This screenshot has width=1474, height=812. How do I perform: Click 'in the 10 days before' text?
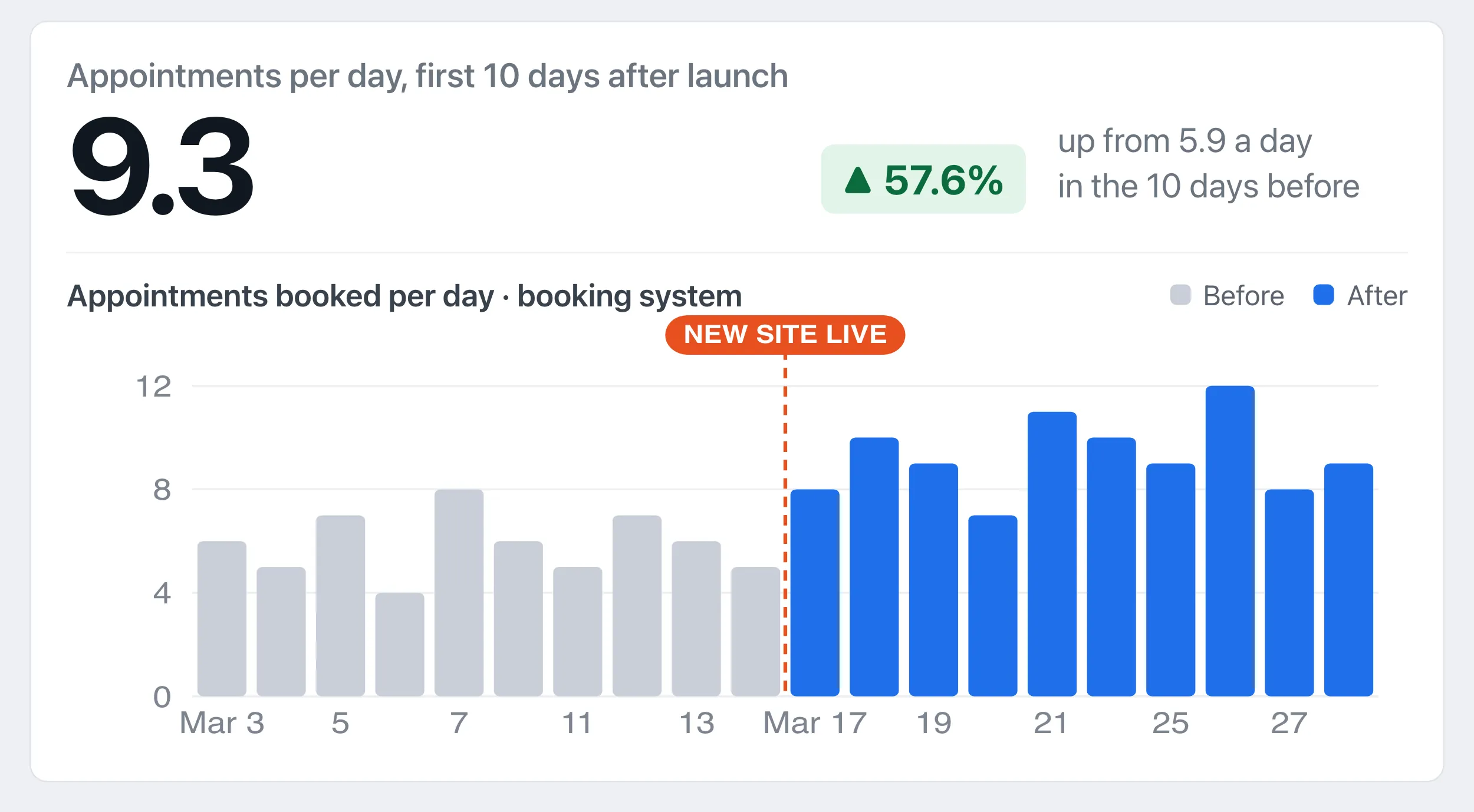click(x=1209, y=187)
